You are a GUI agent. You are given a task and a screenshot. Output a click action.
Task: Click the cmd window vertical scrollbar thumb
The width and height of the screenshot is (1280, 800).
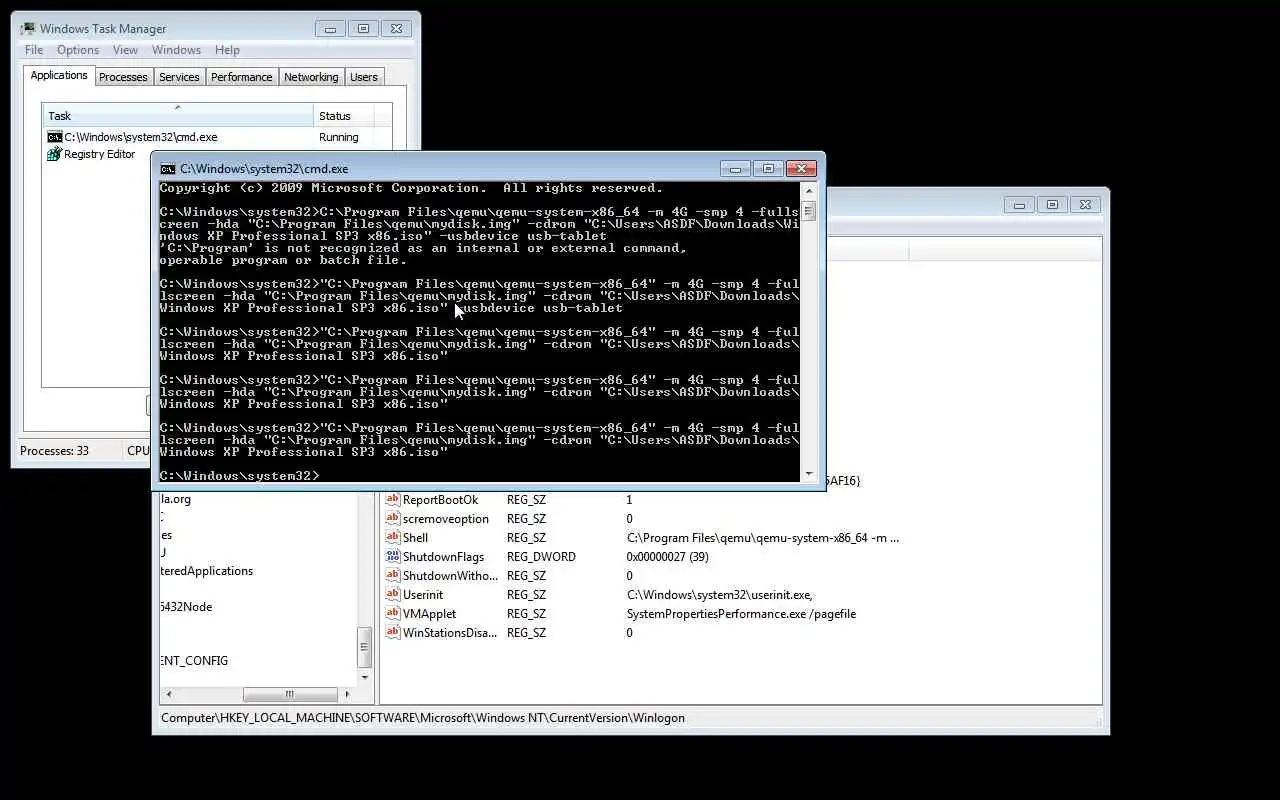(808, 211)
